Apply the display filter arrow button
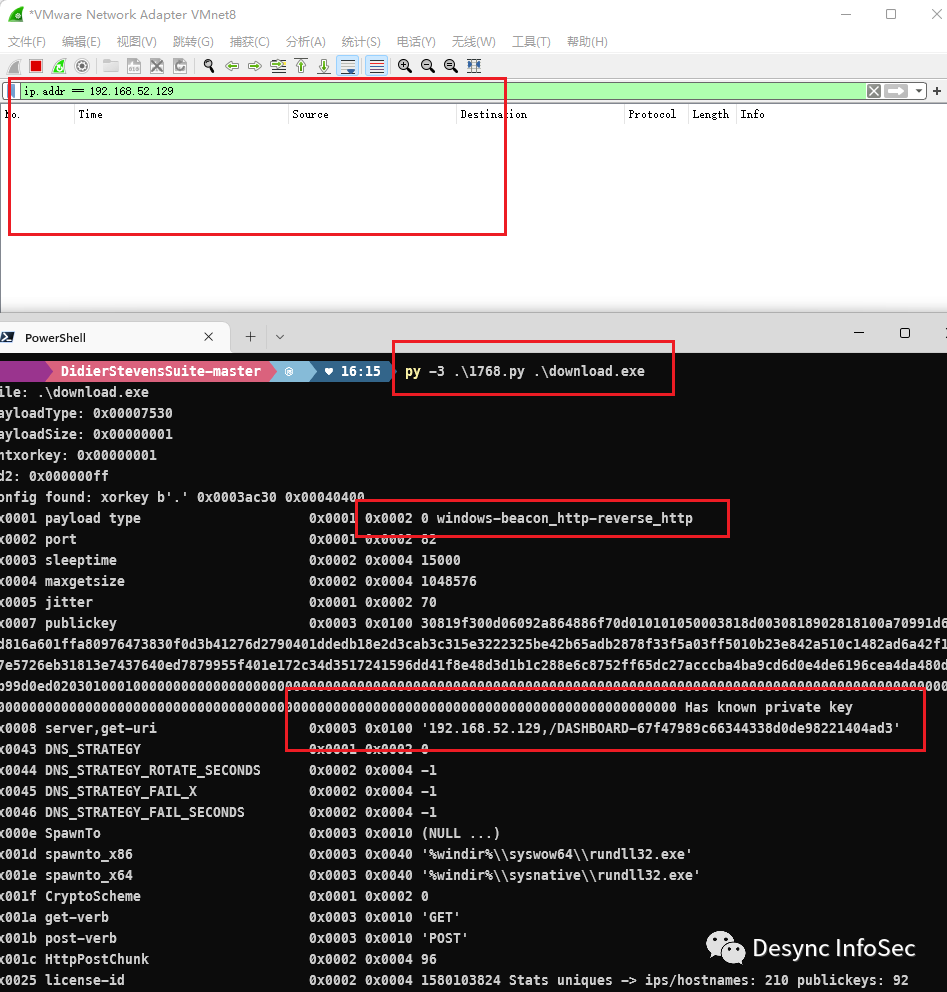Viewport: 947px width, 992px height. 896,91
